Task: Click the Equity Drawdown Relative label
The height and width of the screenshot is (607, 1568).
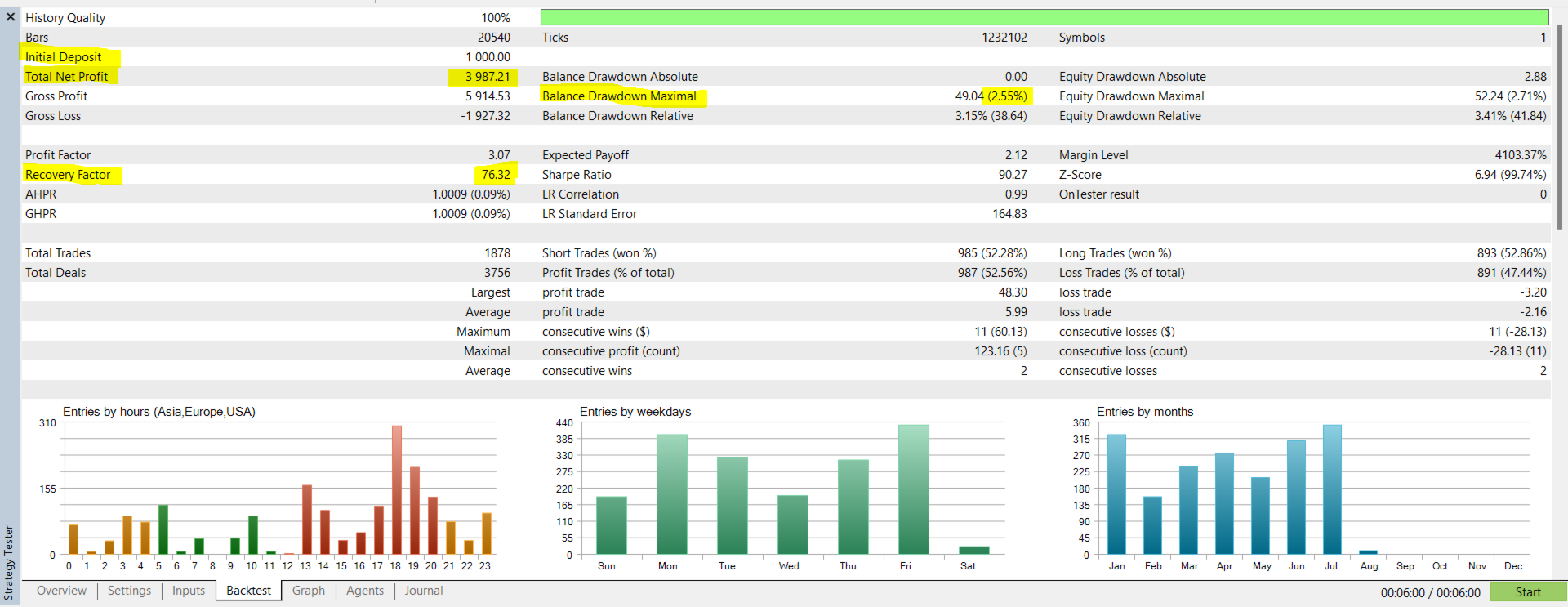Action: (x=1130, y=116)
